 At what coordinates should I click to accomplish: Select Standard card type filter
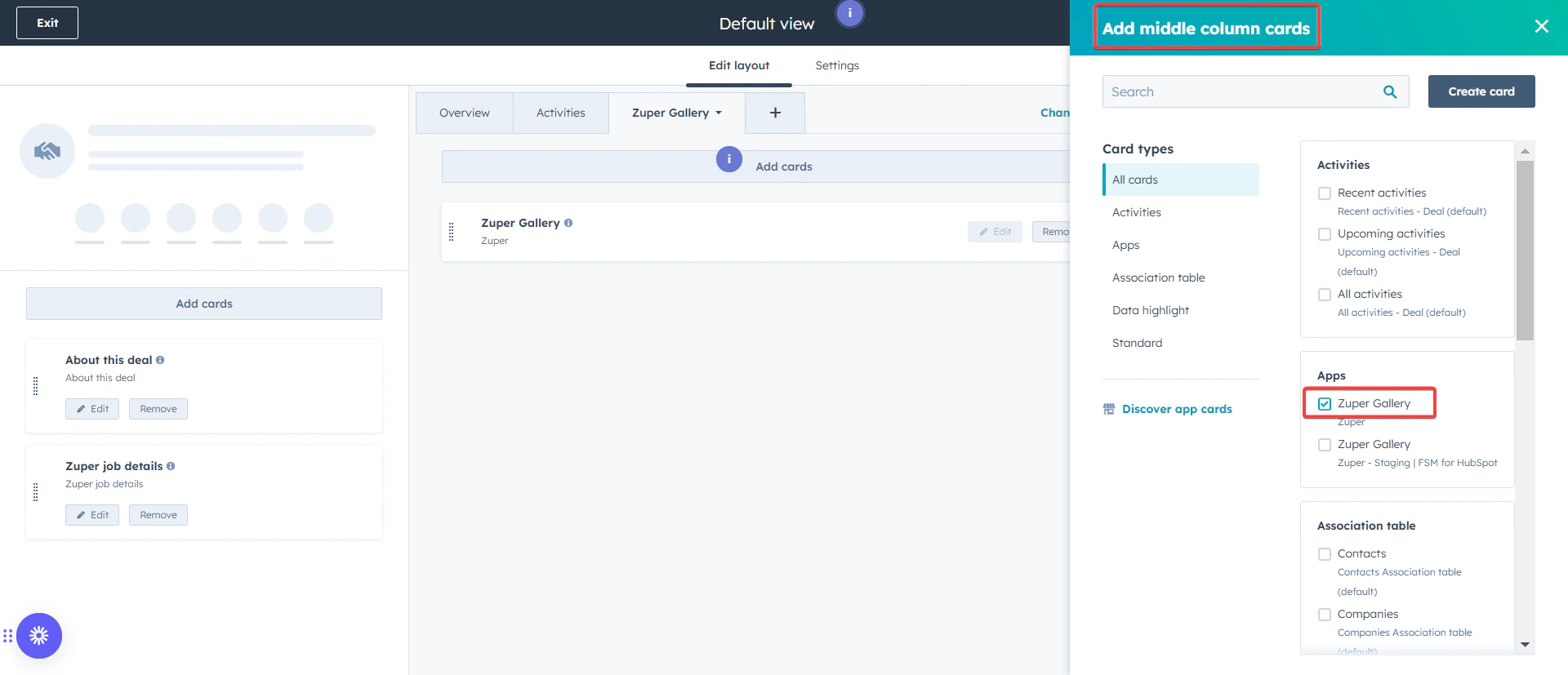(1181, 343)
